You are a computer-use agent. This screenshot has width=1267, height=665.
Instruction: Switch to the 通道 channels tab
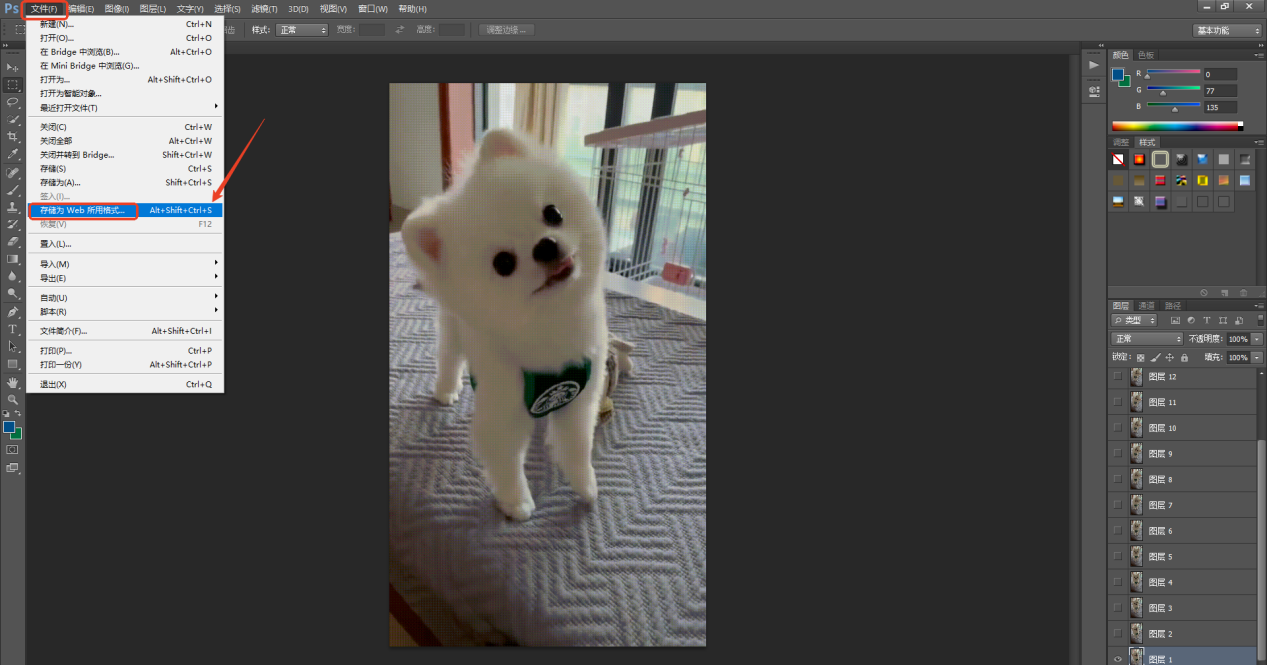click(1146, 305)
